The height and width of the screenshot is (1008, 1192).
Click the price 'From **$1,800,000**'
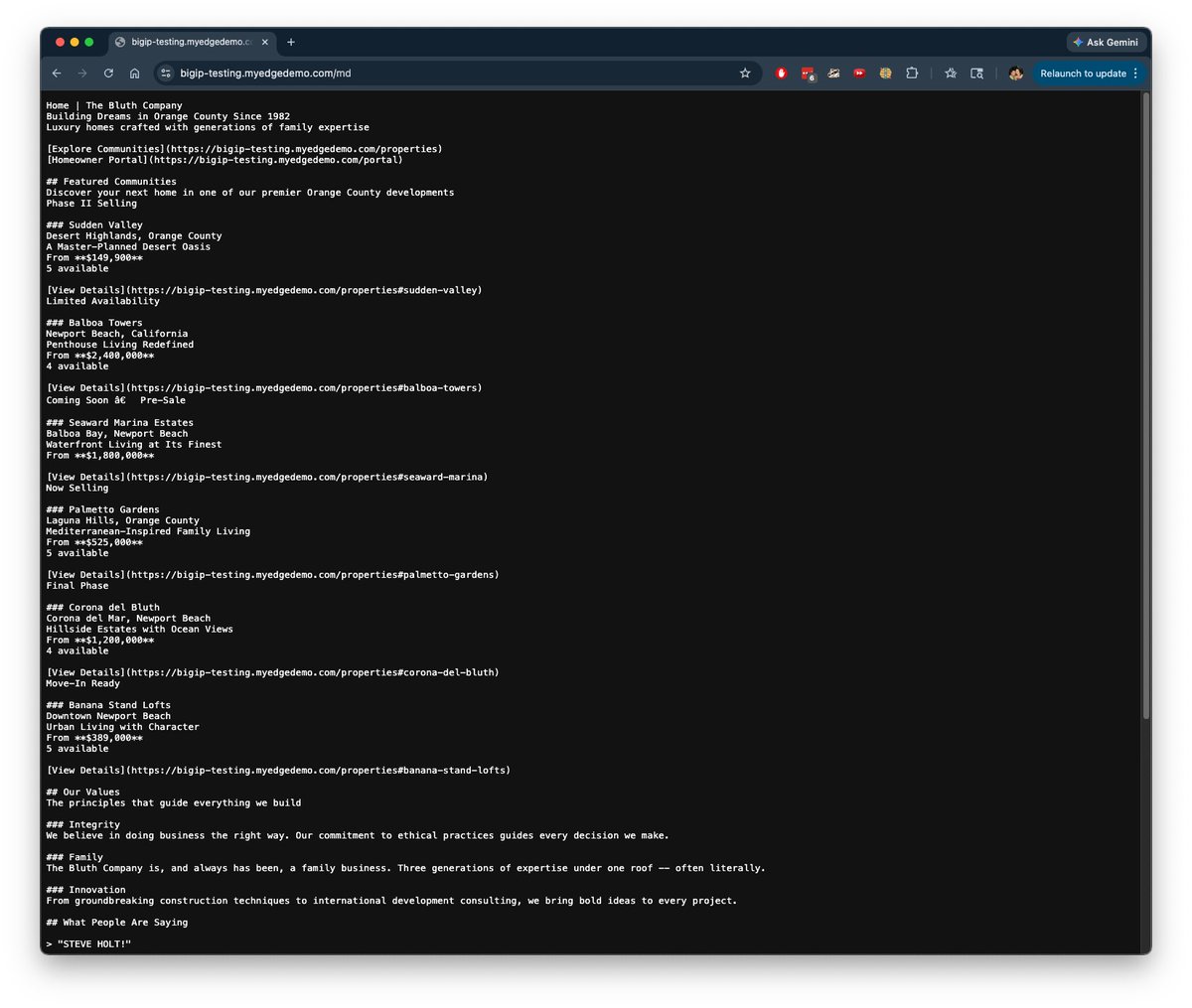point(100,456)
